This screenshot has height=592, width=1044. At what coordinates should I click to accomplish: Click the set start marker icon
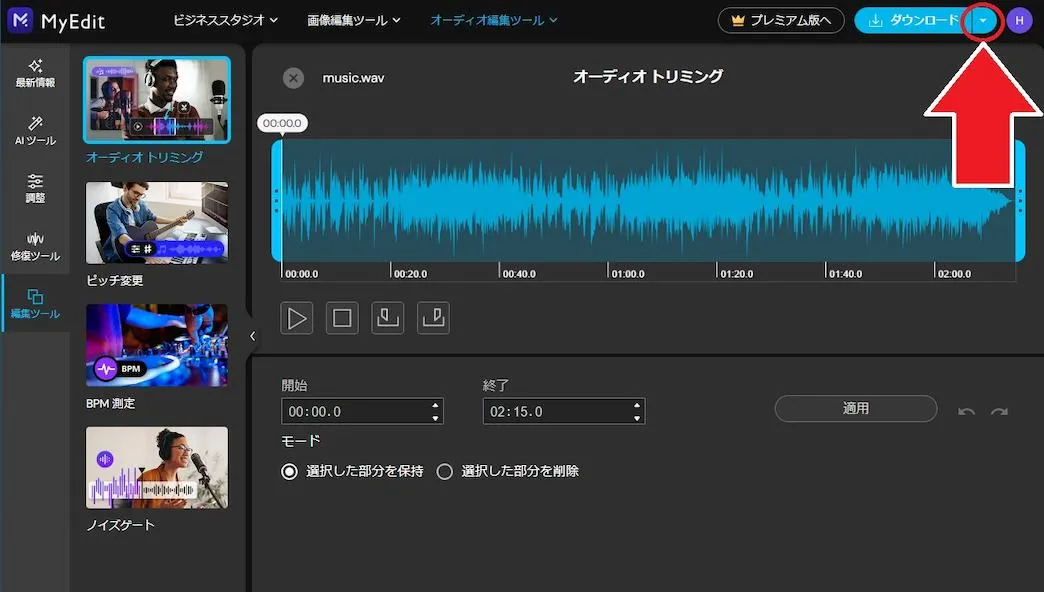[x=387, y=318]
